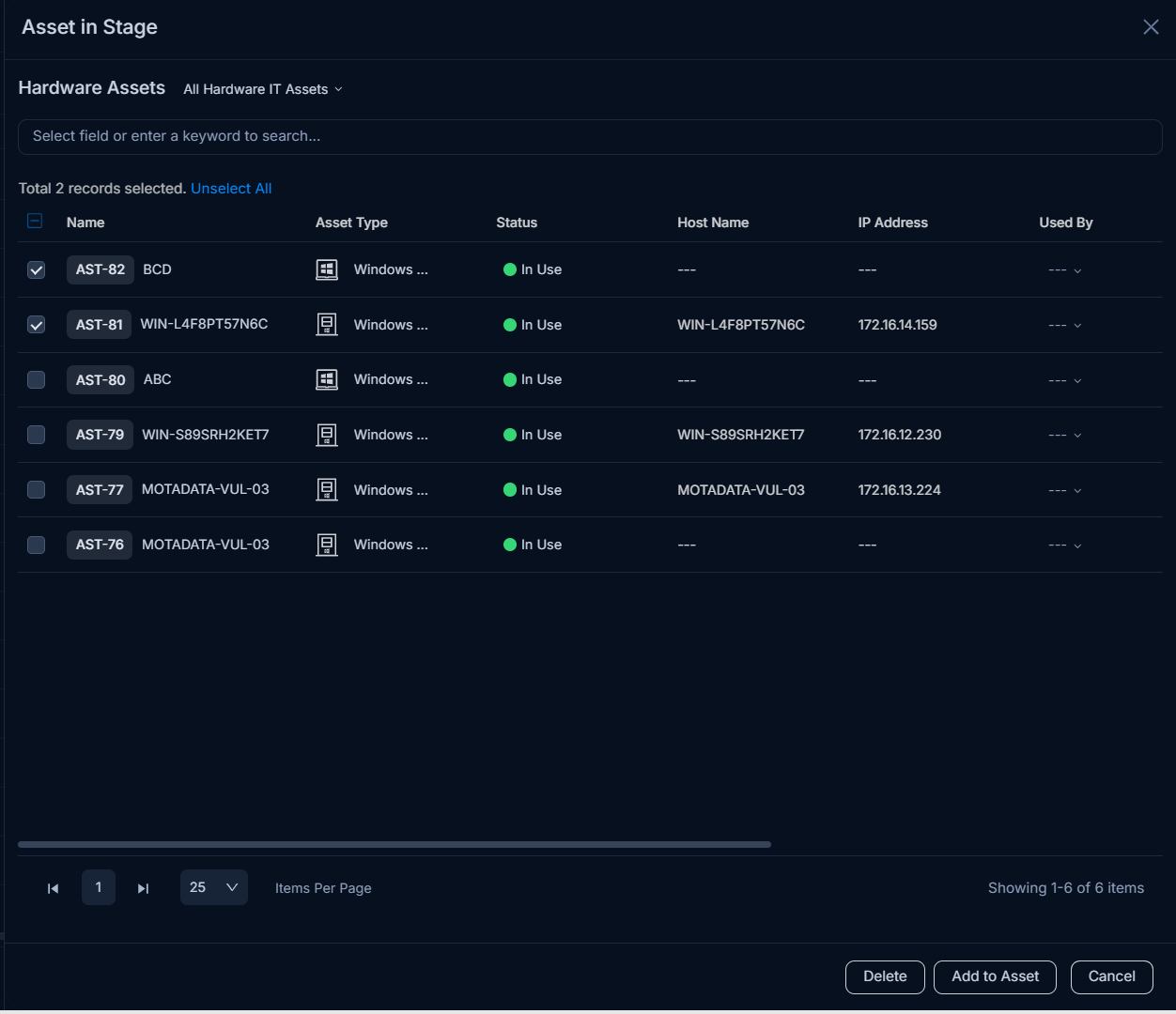The height and width of the screenshot is (1014, 1176).
Task: Click the Status column header
Action: pyautogui.click(x=517, y=223)
